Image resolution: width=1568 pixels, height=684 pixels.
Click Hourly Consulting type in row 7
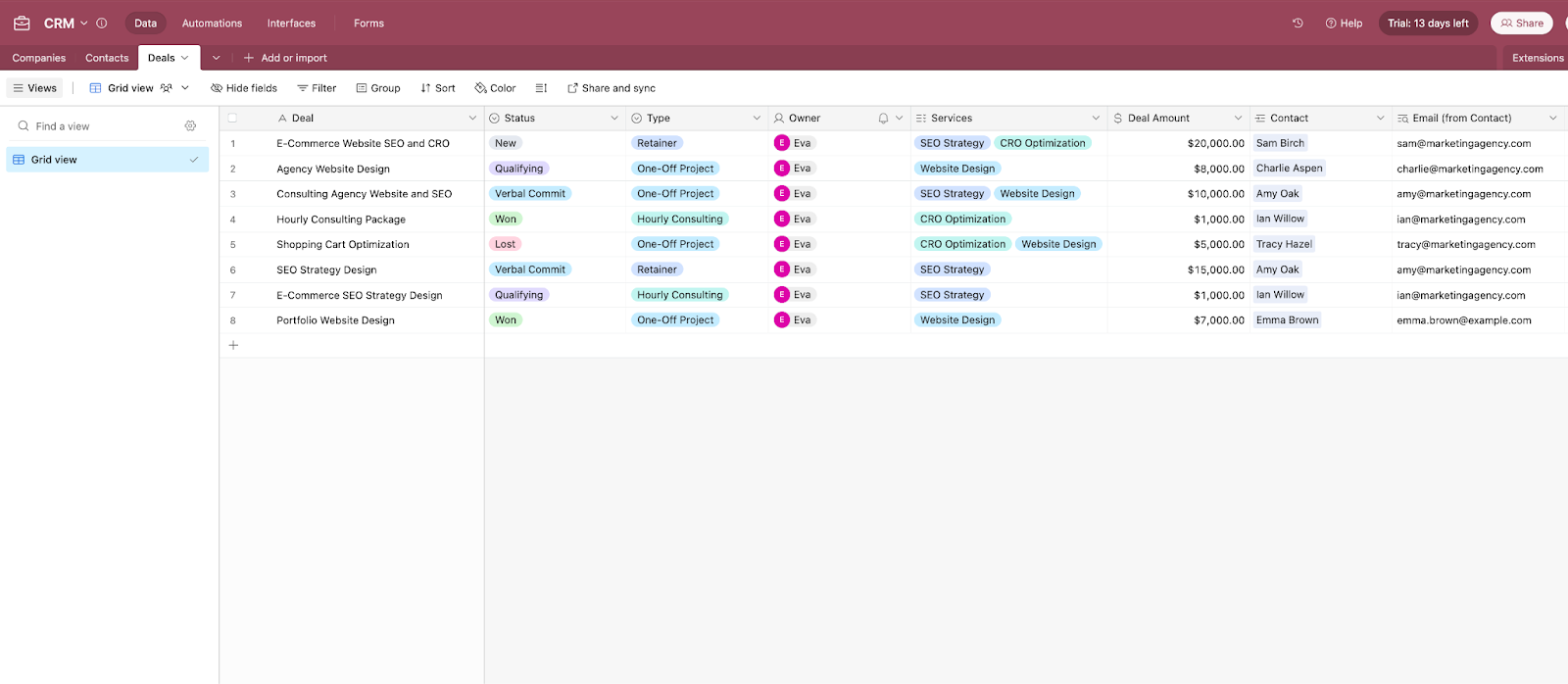coord(679,295)
